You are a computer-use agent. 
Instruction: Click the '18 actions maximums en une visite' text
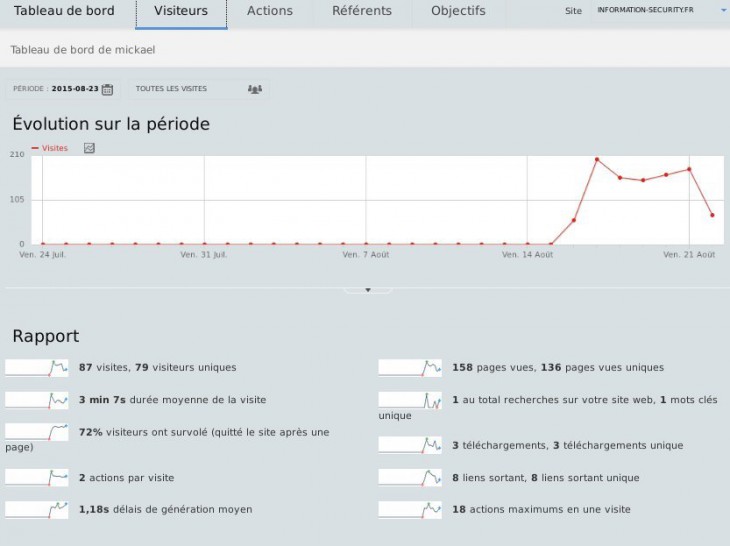tap(541, 509)
